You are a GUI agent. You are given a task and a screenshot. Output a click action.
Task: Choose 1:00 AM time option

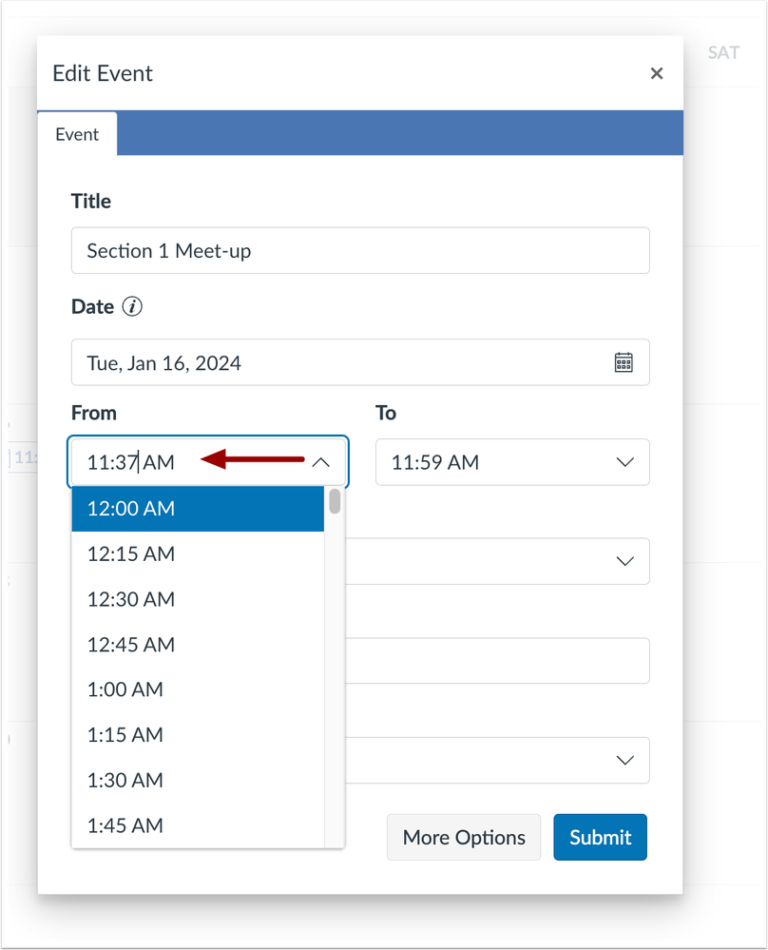[x=198, y=690]
